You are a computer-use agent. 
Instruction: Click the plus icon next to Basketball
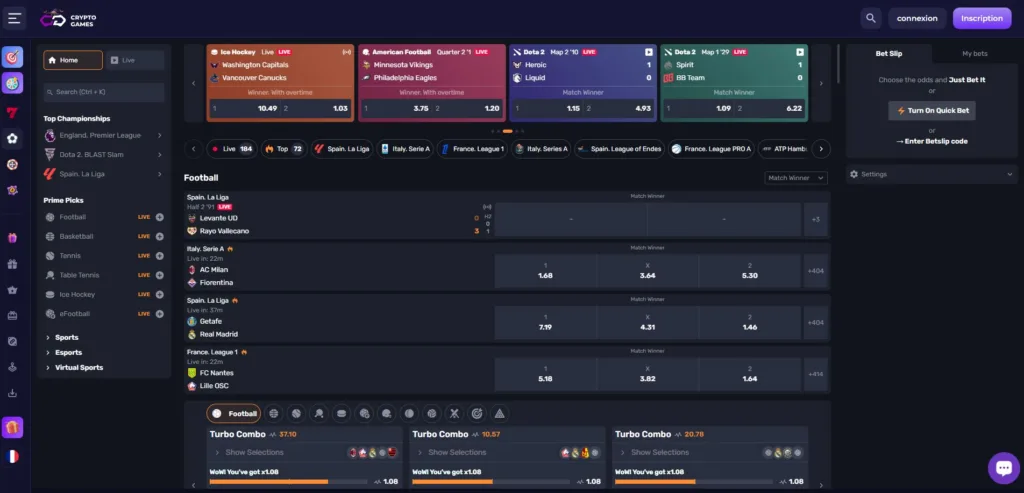(160, 237)
